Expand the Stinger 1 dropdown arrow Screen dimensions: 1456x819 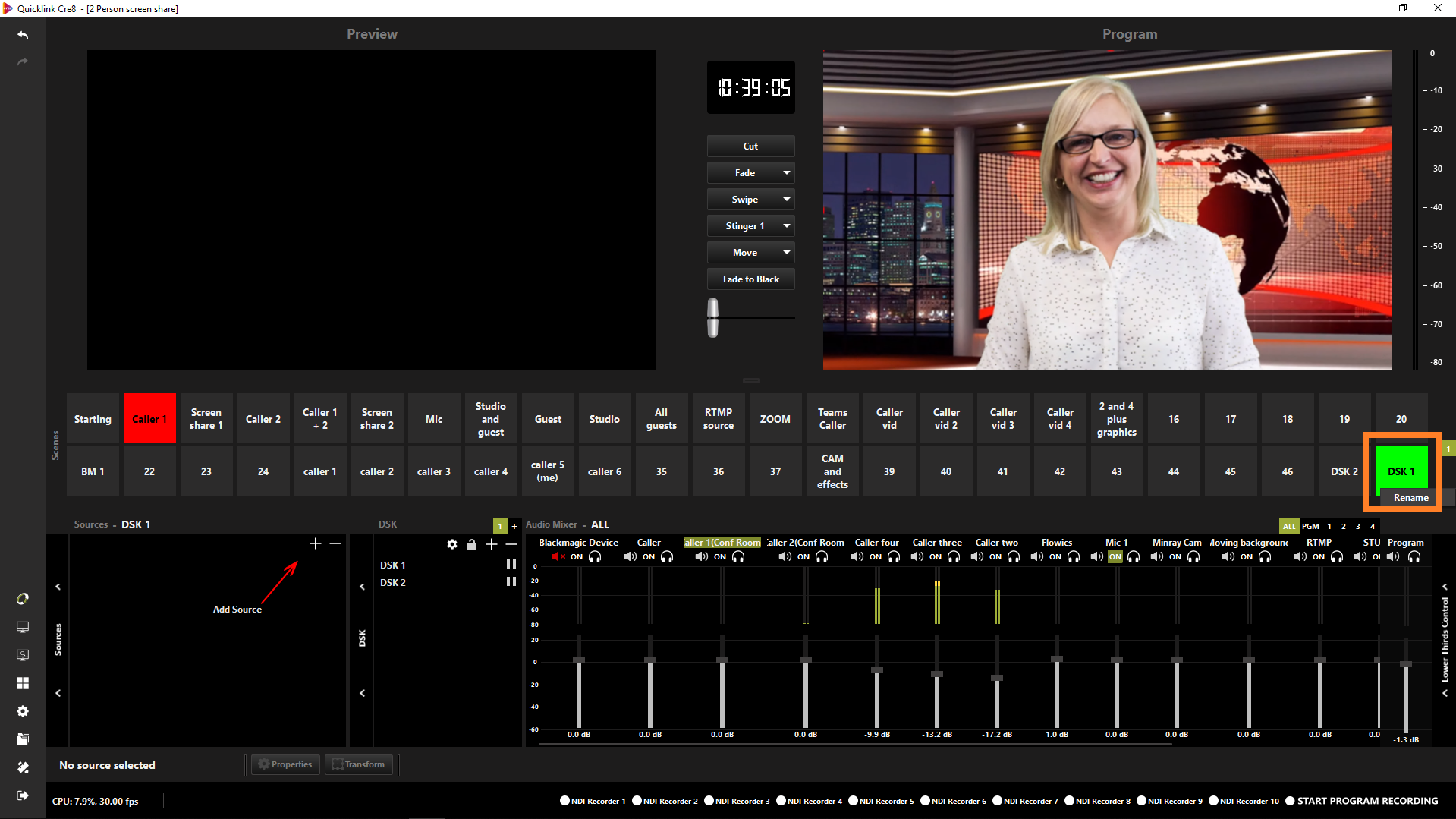pos(787,226)
